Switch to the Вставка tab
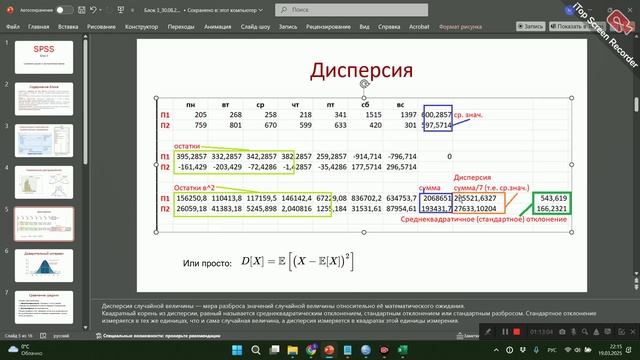640x360 pixels. 68,27
